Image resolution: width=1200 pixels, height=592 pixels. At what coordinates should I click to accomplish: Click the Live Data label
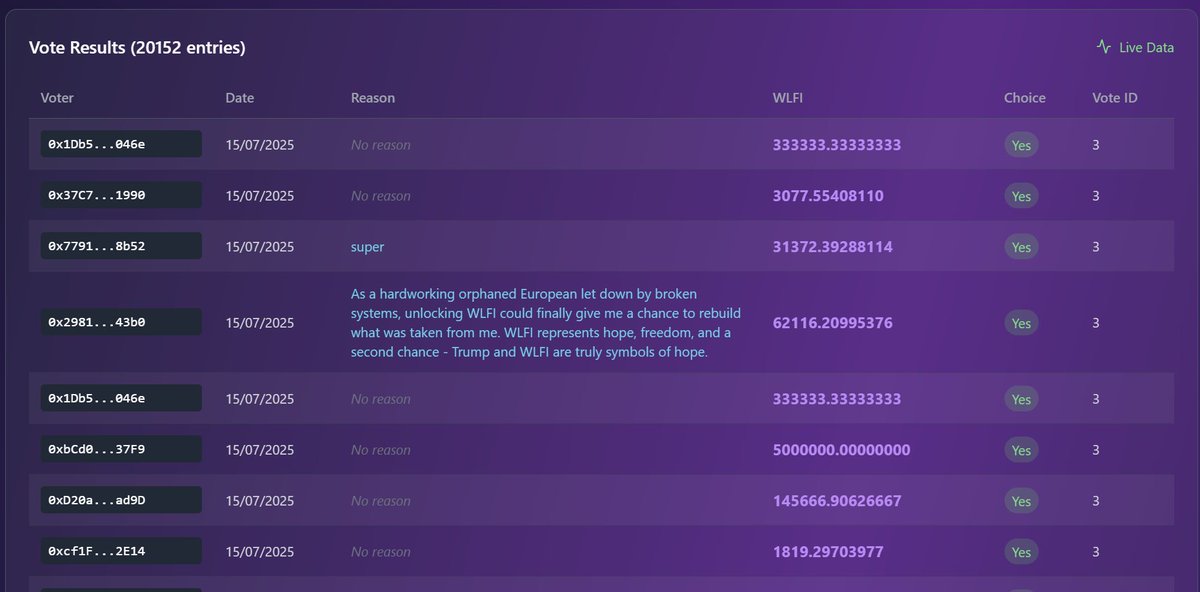click(1146, 47)
